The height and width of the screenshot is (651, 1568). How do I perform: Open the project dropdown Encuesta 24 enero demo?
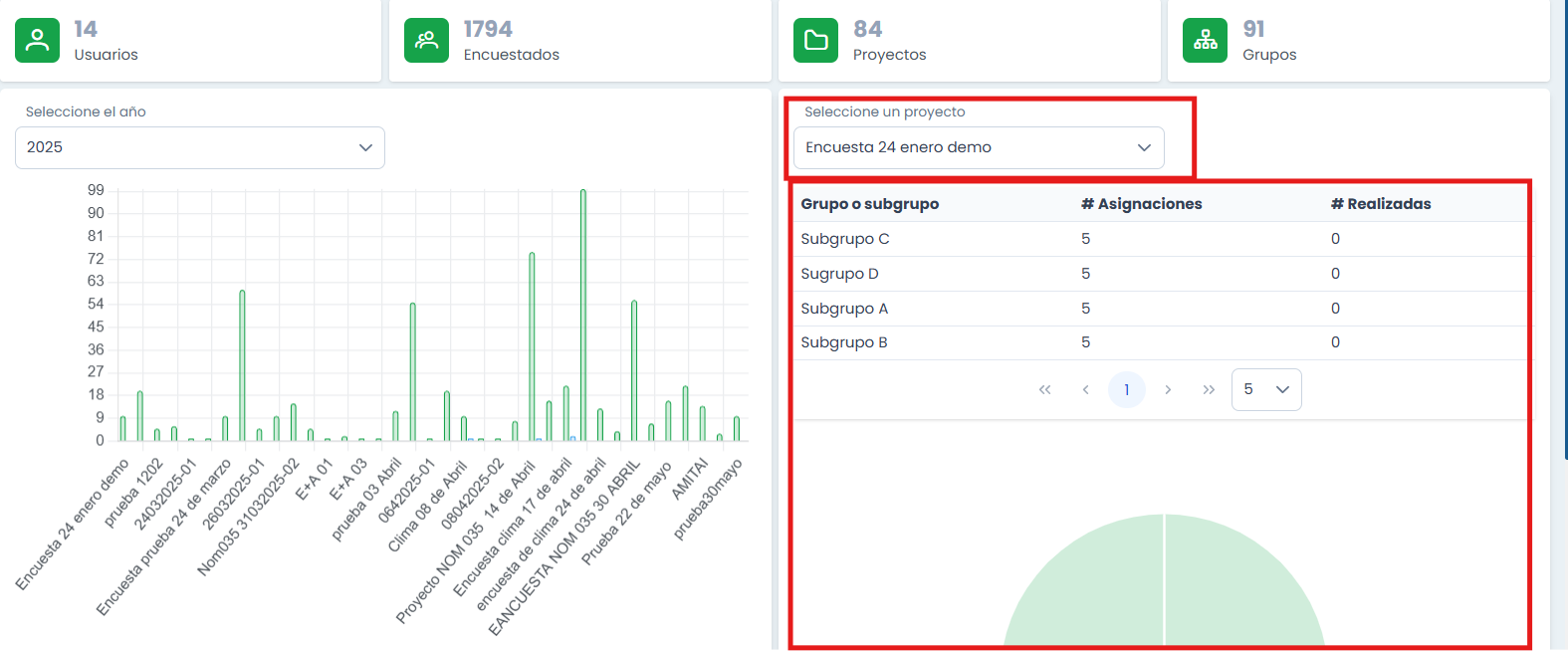pyautogui.click(x=978, y=147)
